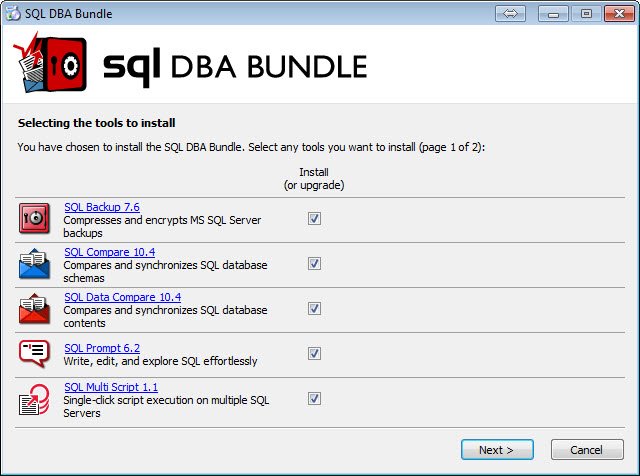Click the 'Selecting the tools to install' heading
The image size is (640, 476).
coord(97,123)
